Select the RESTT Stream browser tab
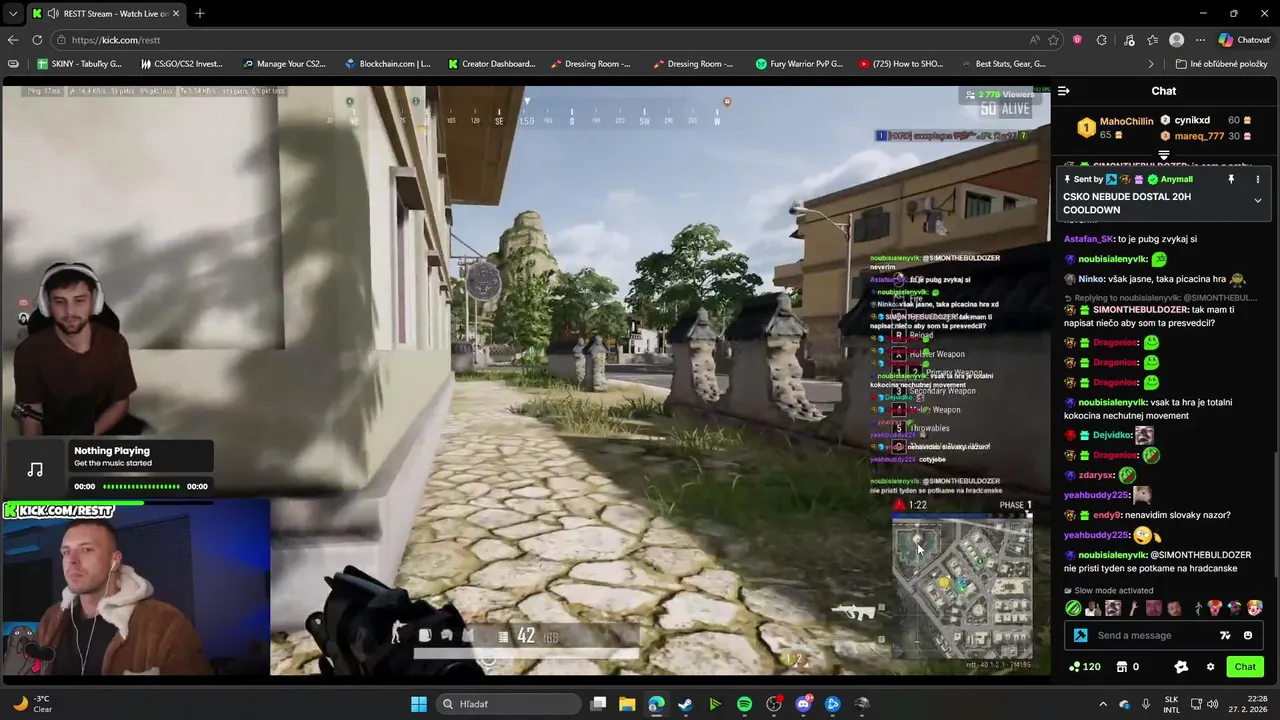This screenshot has width=1280, height=720. 108,13
